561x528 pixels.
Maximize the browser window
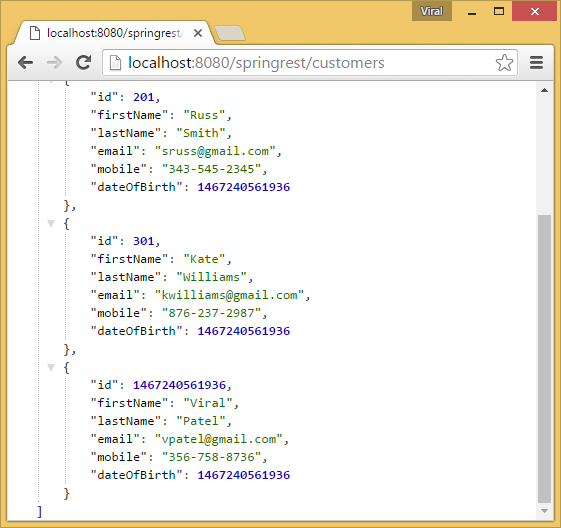coord(499,11)
